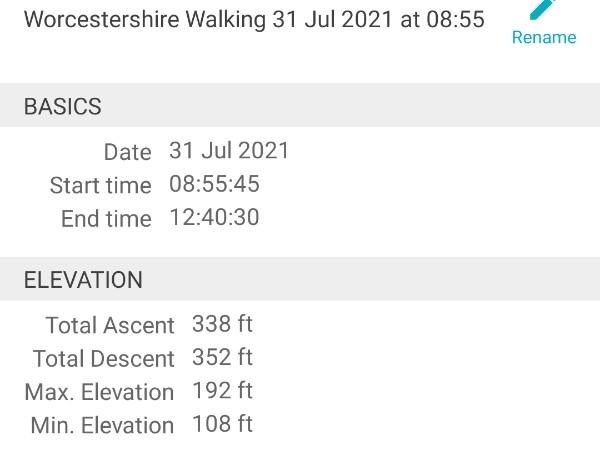600x450 pixels.
Task: Tap the Rename label
Action: (544, 38)
